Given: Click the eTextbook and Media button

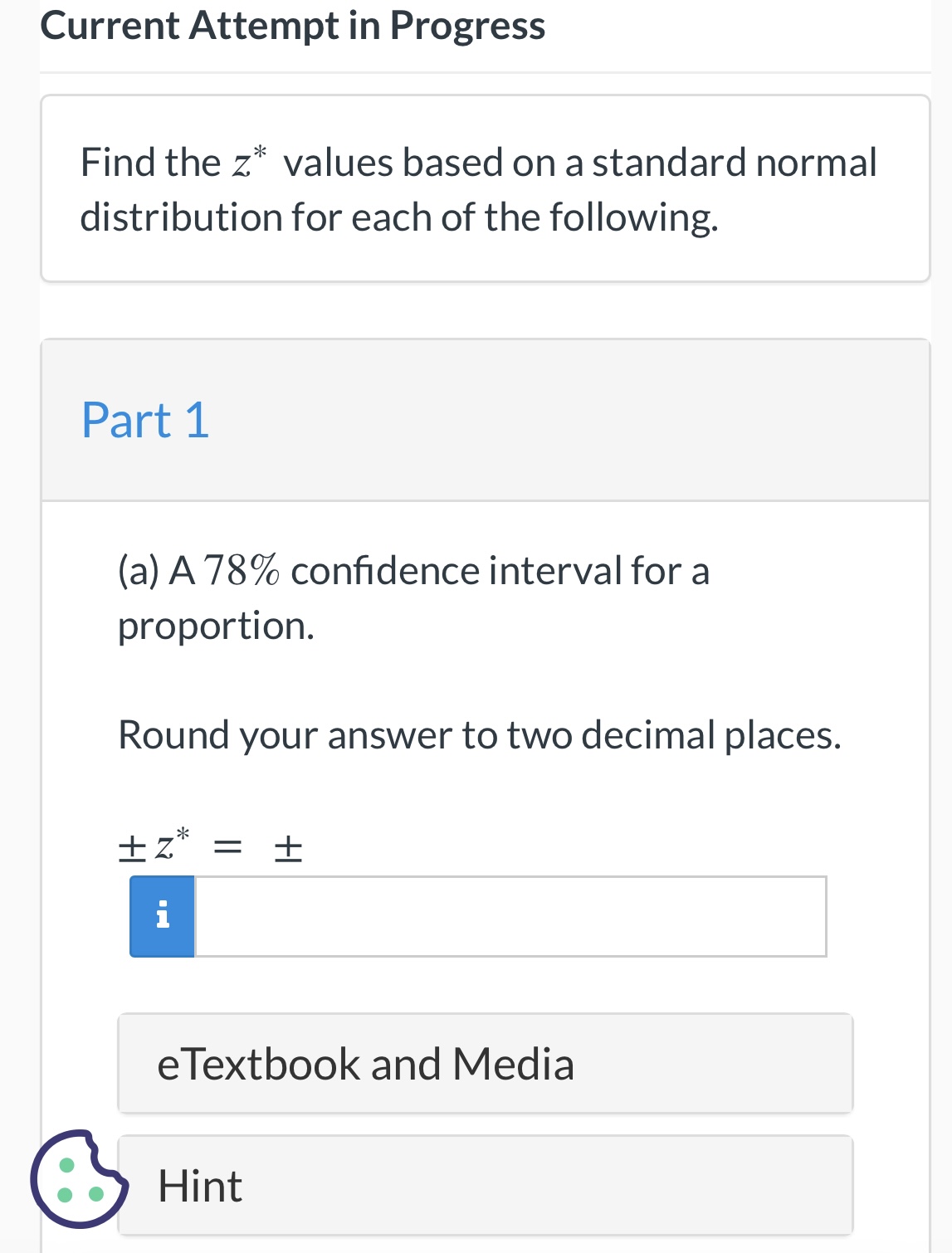Looking at the screenshot, I should tap(485, 1063).
